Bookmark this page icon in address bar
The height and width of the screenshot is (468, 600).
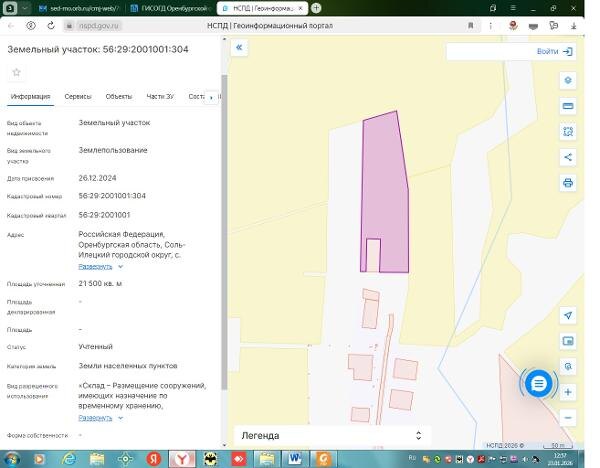coord(471,26)
